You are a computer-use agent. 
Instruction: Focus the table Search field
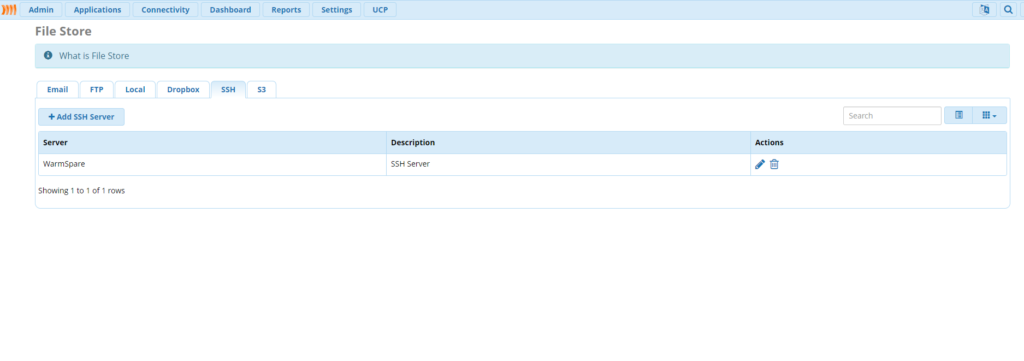point(892,116)
